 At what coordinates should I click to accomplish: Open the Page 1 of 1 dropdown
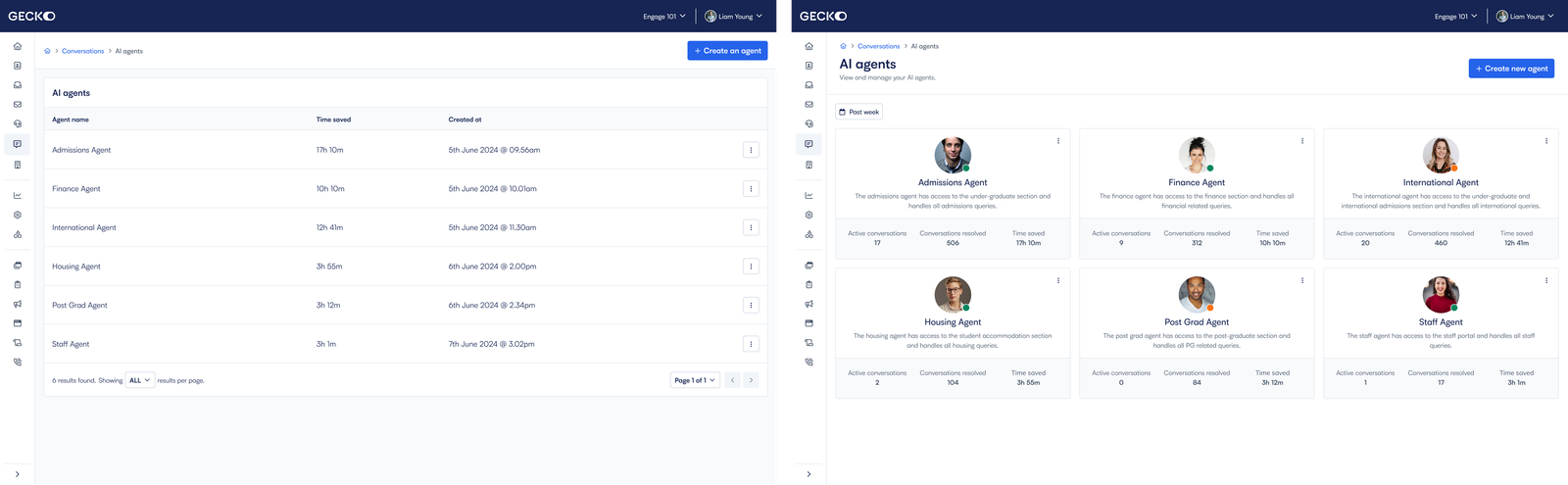(695, 380)
